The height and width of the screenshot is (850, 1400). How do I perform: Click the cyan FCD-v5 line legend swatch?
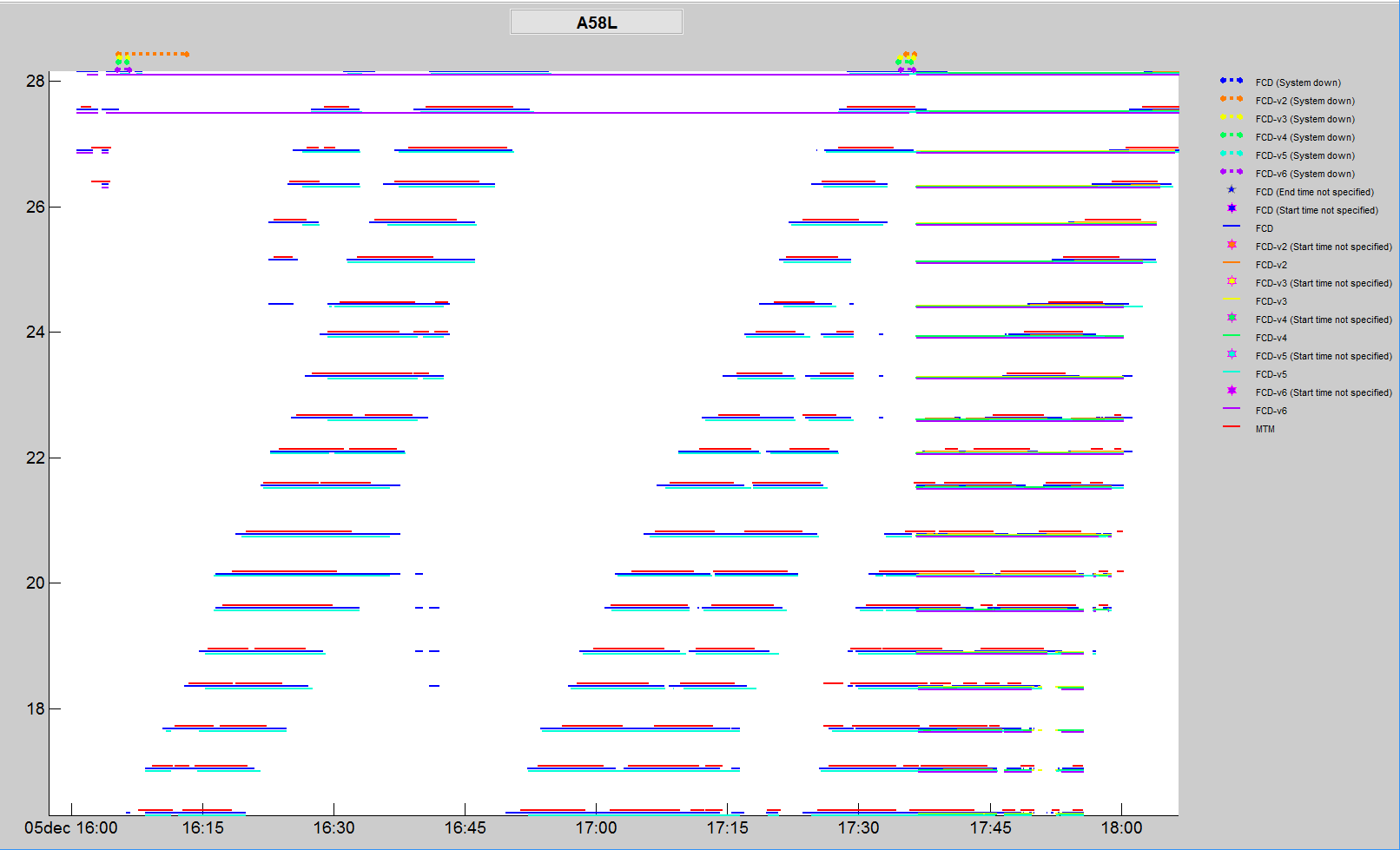click(1232, 372)
